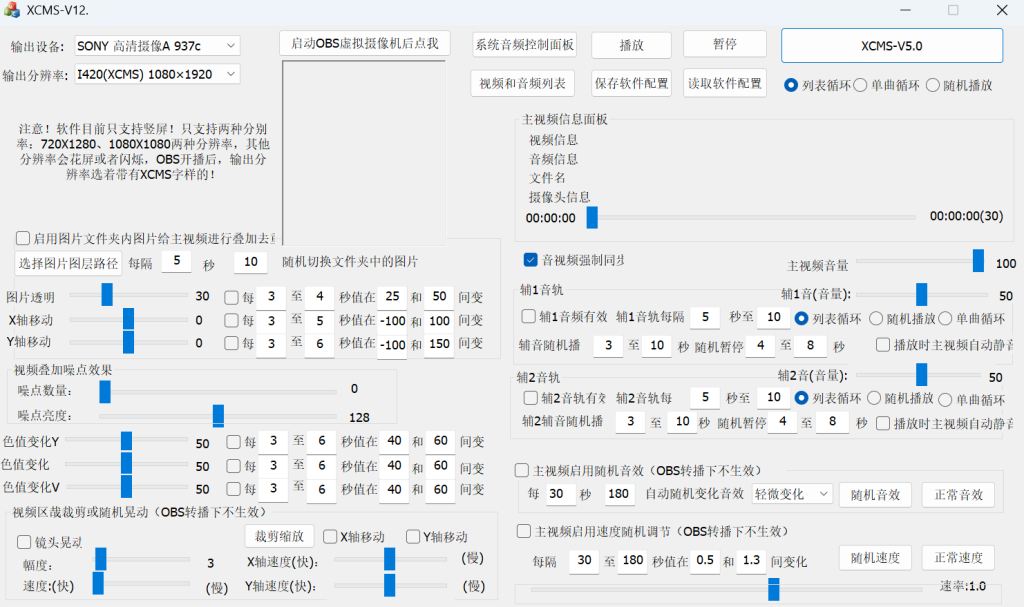Click the 选择图片图层路径 button

coord(68,263)
